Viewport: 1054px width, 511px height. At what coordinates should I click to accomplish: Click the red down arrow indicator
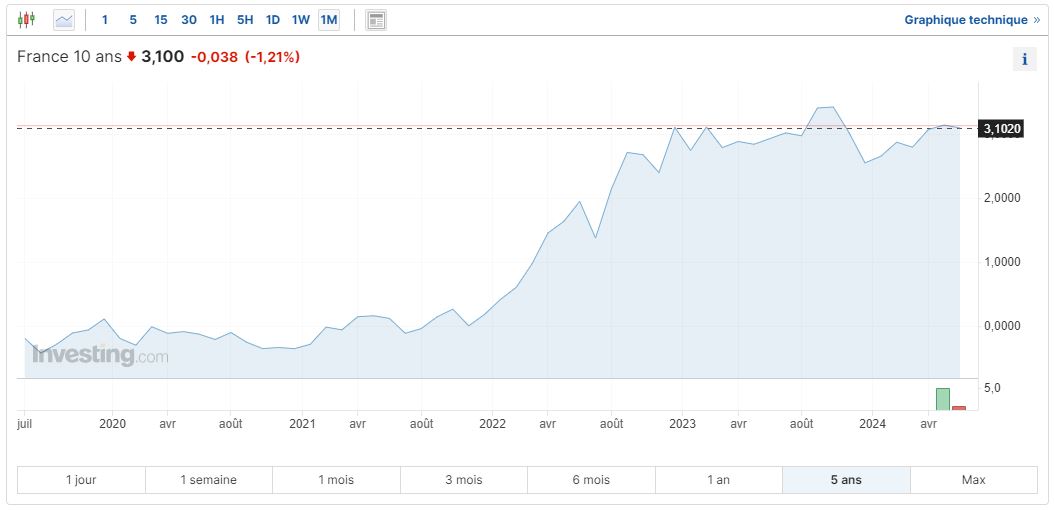[131, 57]
